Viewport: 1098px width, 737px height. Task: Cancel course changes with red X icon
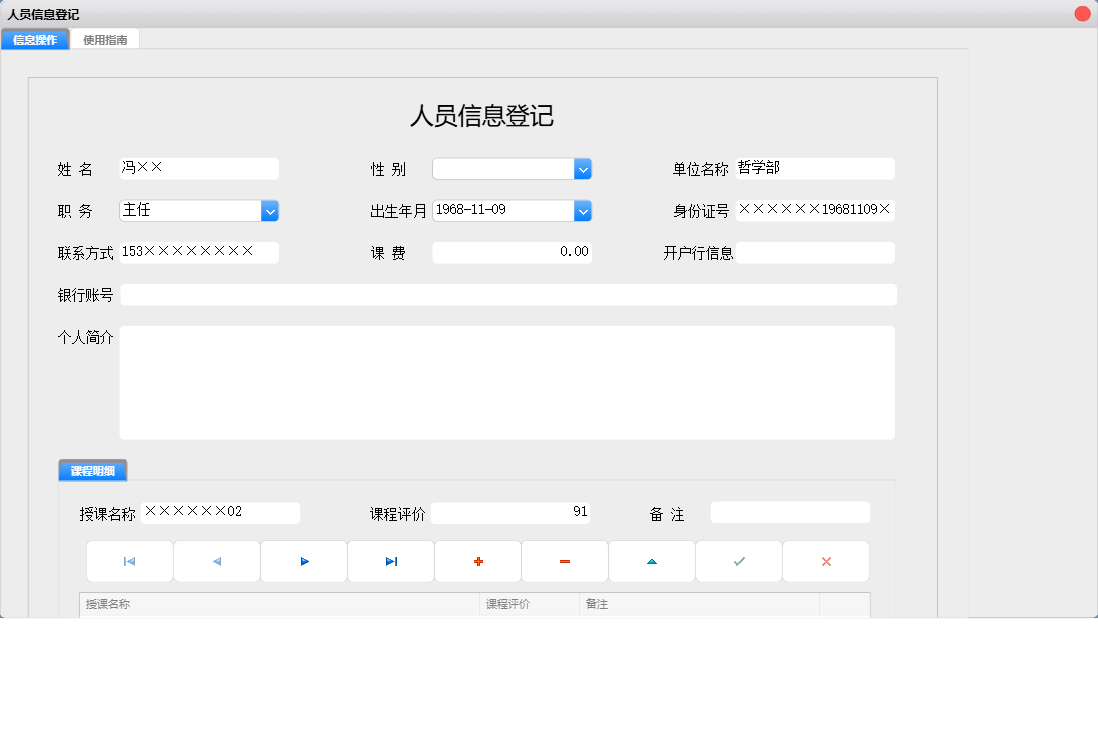(825, 561)
